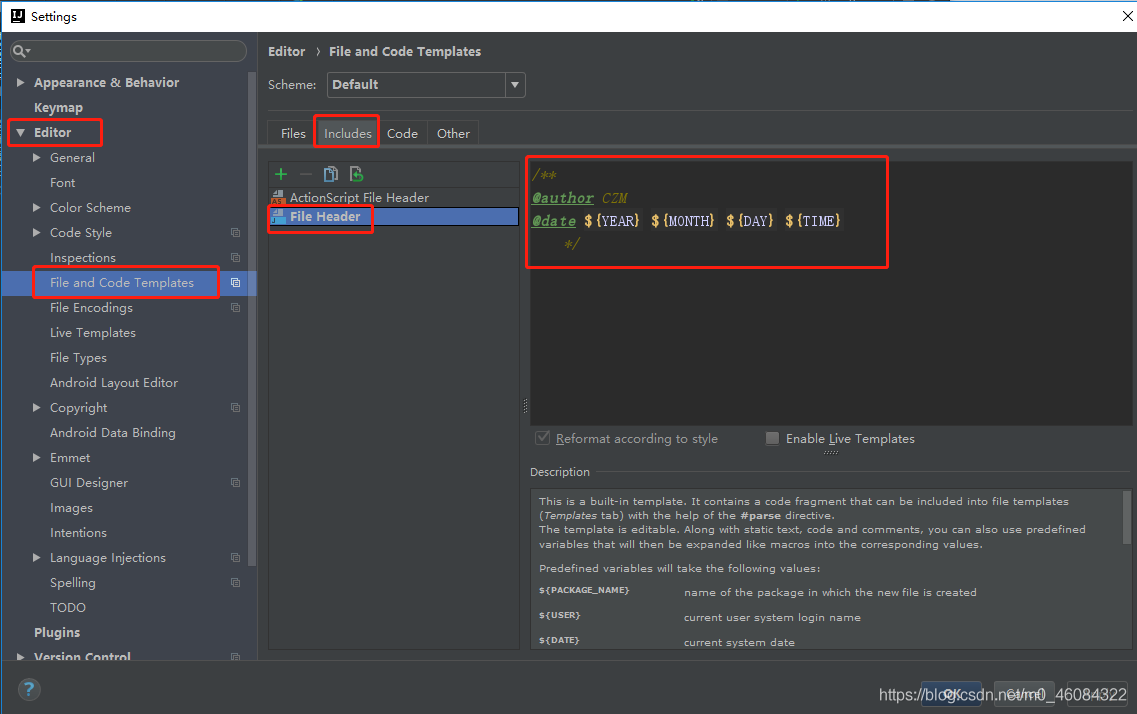The height and width of the screenshot is (714, 1137).
Task: Switch to the Code tab
Action: 402,133
